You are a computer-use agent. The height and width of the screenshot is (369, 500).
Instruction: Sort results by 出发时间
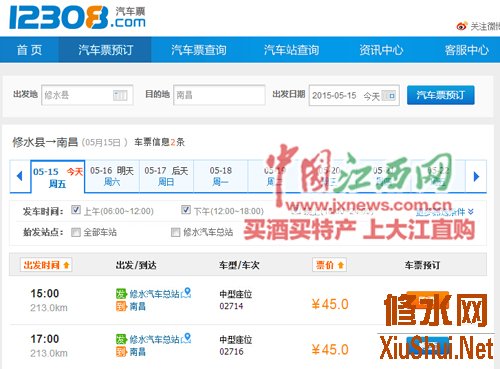[x=46, y=265]
